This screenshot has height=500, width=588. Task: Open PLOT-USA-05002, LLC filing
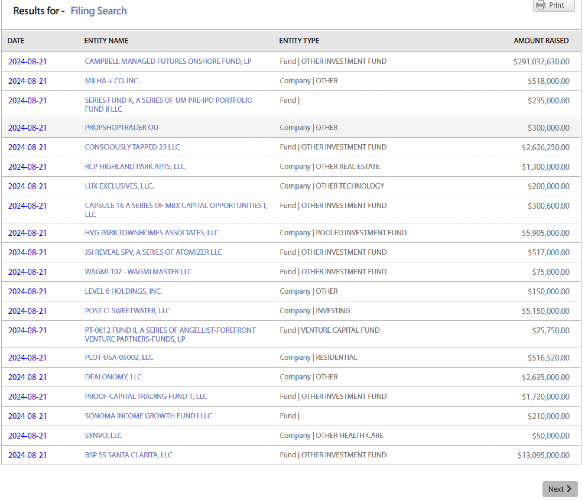[x=119, y=357]
